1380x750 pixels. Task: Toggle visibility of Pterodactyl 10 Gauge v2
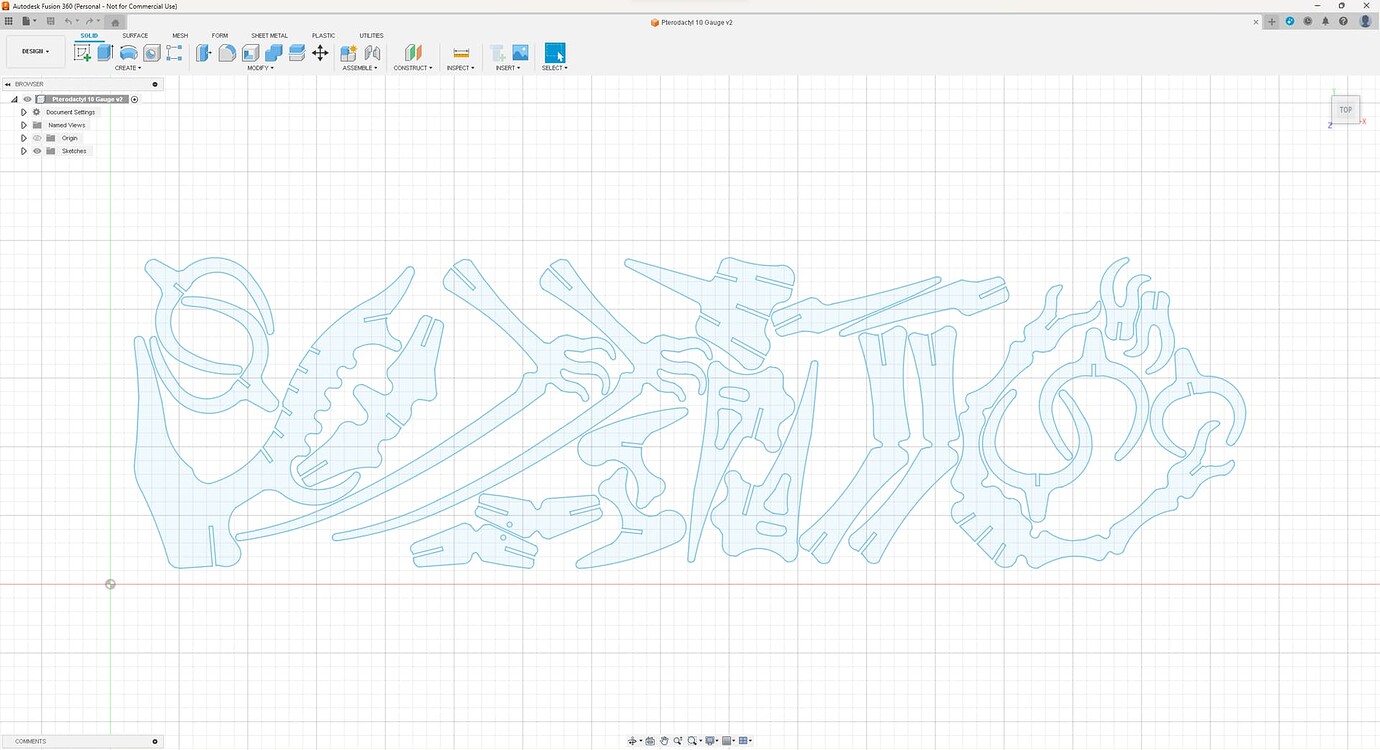[27, 98]
